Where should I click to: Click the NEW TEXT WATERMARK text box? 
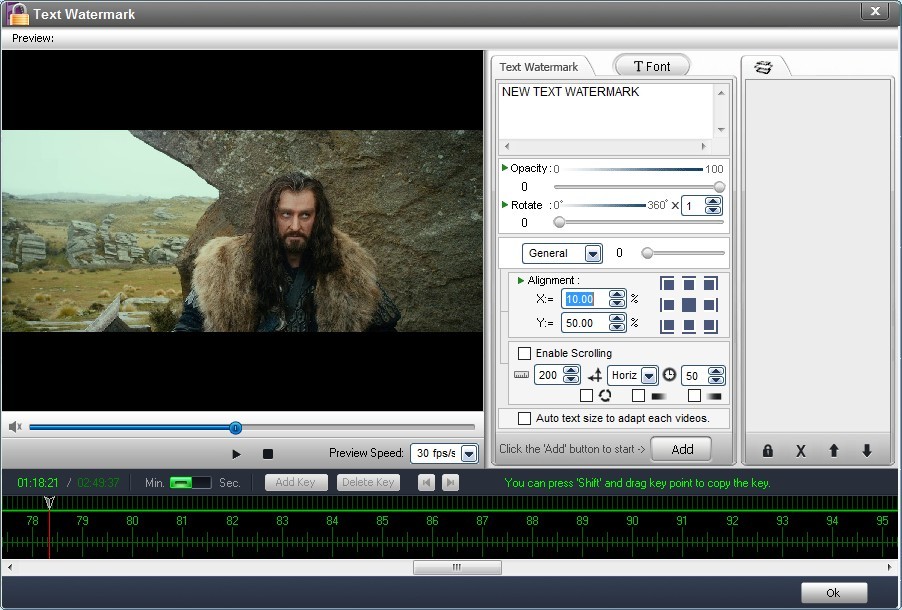coord(606,110)
